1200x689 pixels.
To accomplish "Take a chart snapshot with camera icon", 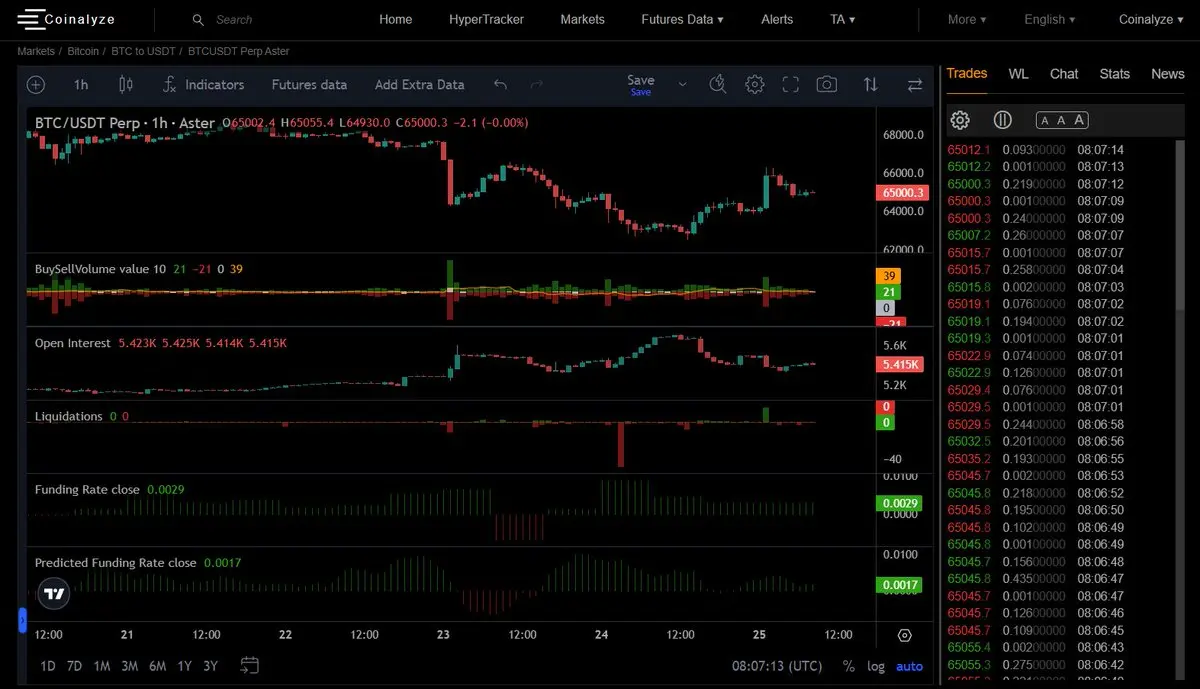I will [x=826, y=85].
